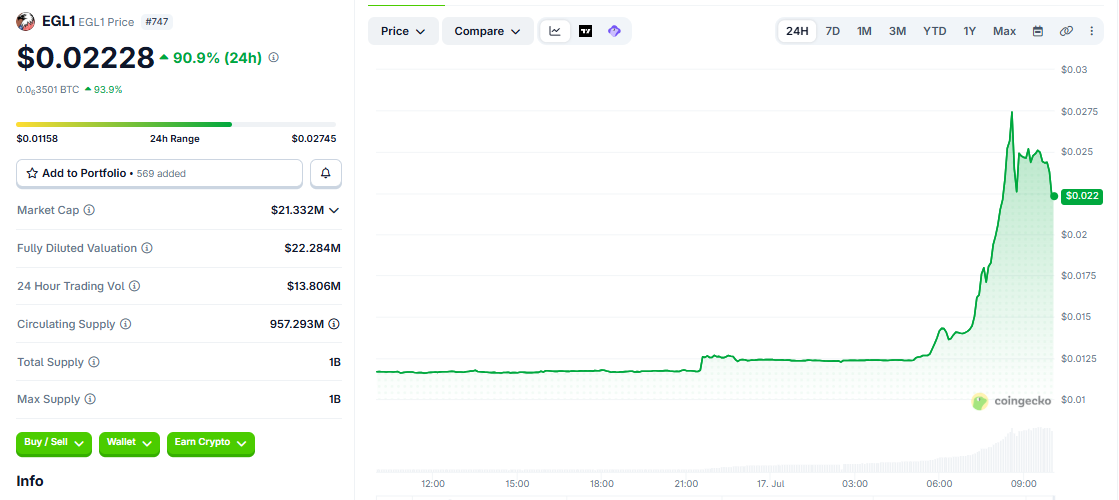
Task: Select the Max timeframe tab
Action: [x=1004, y=31]
